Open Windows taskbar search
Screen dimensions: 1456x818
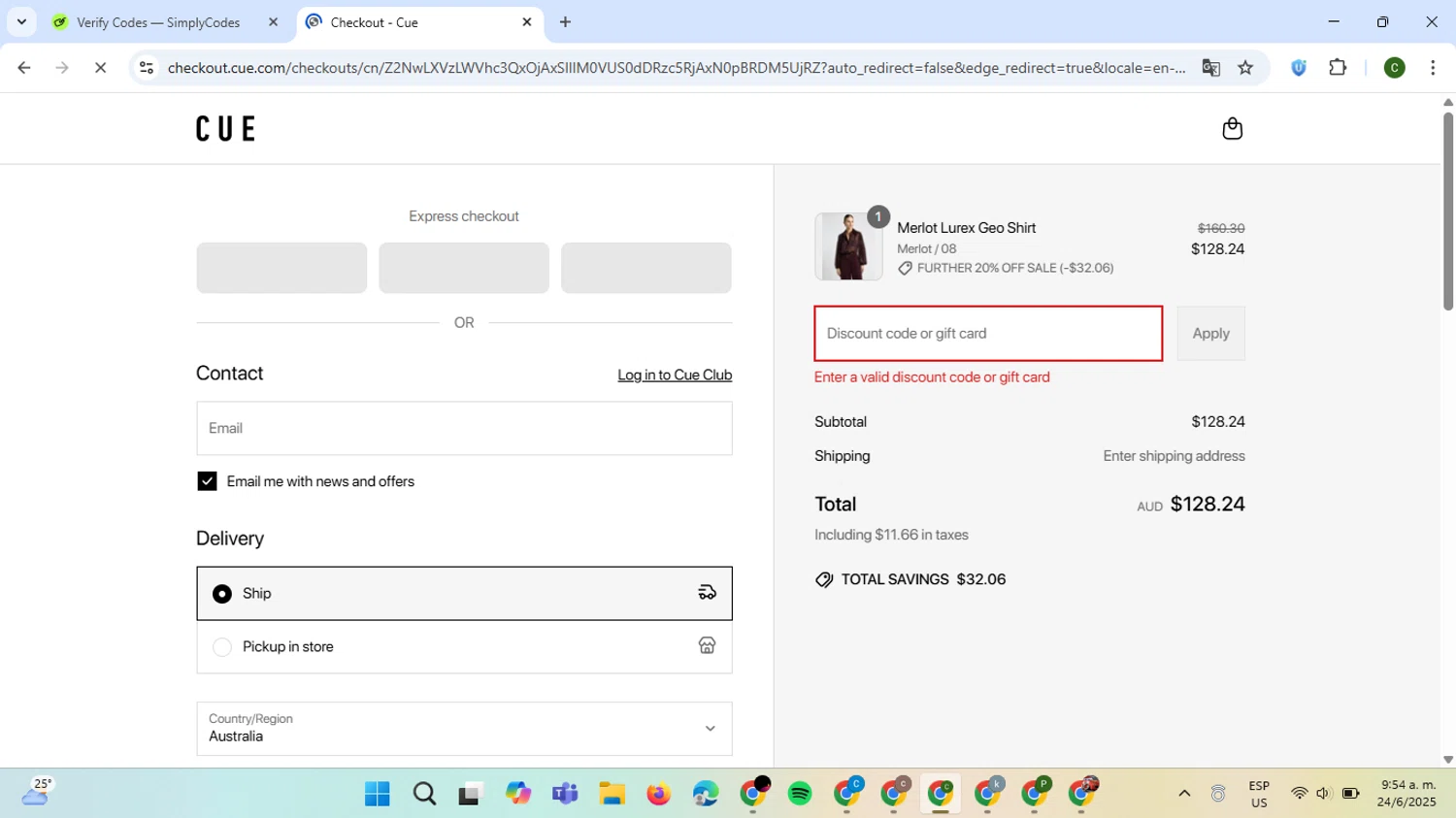click(424, 794)
